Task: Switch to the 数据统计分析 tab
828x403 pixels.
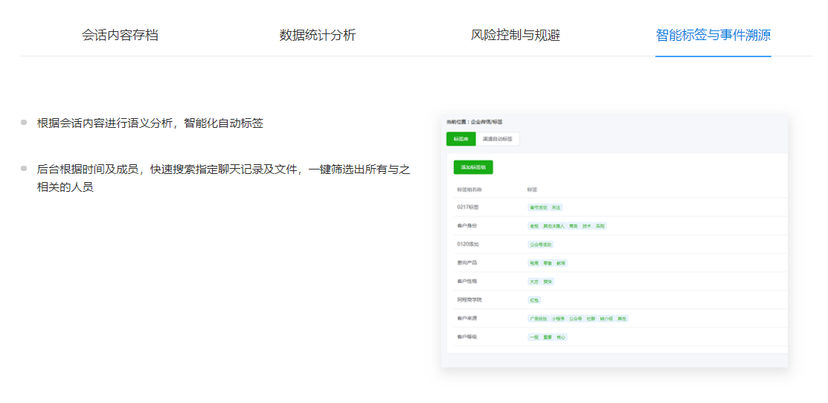Action: tap(317, 35)
